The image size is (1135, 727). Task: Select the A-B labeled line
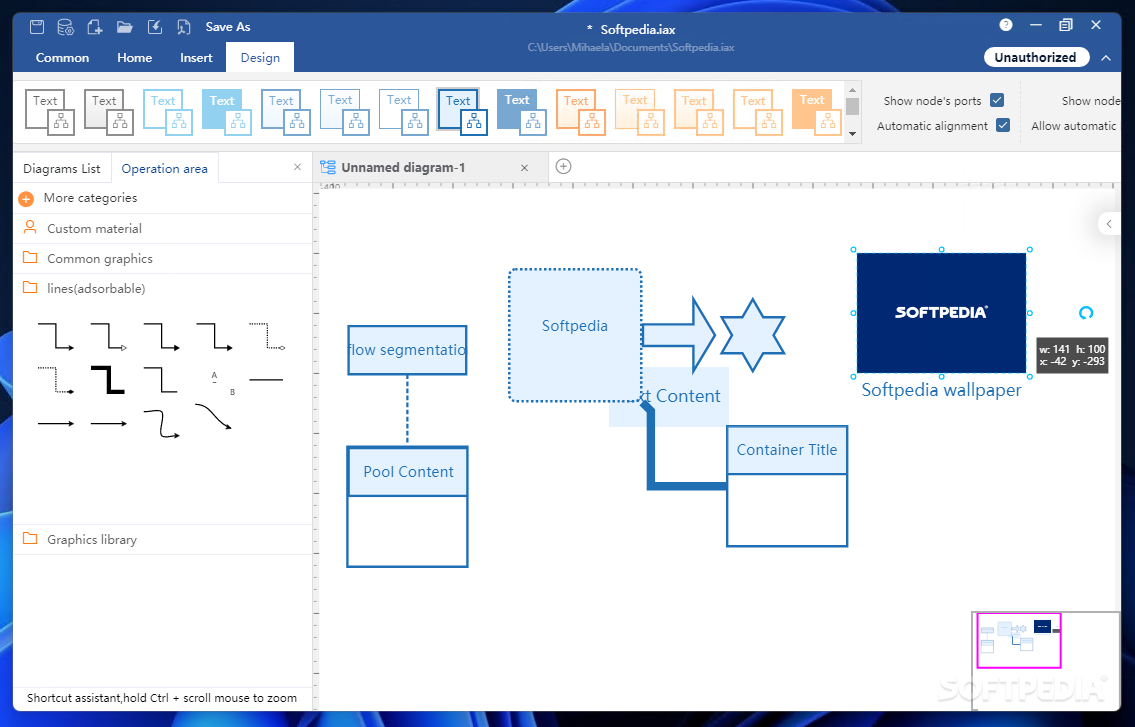pyautogui.click(x=223, y=383)
